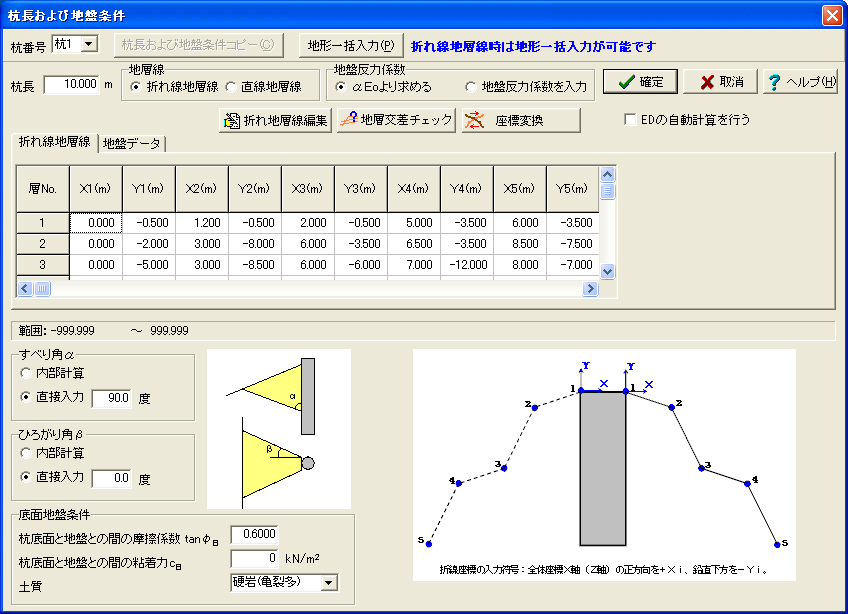Viewport: 848px width, 614px height.
Task: Click the 座標変換 transform icon
Action: coord(474,120)
